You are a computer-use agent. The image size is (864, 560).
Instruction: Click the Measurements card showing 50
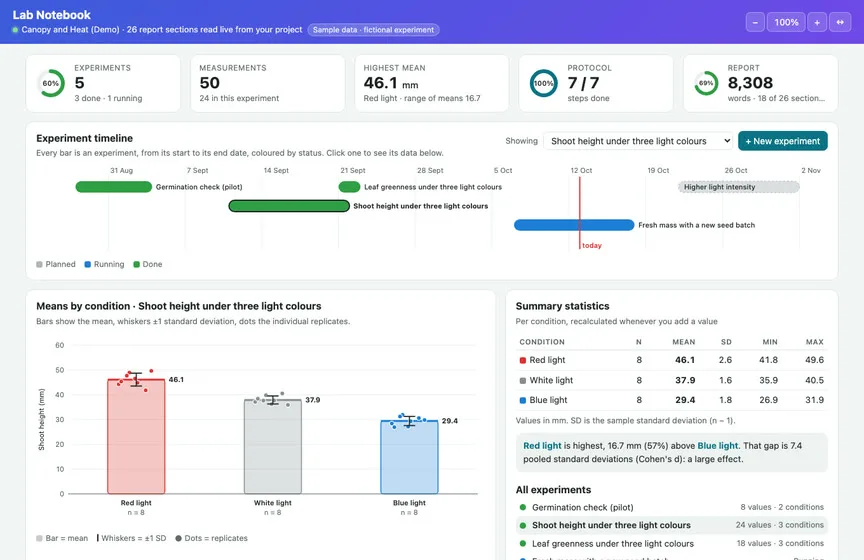point(268,83)
